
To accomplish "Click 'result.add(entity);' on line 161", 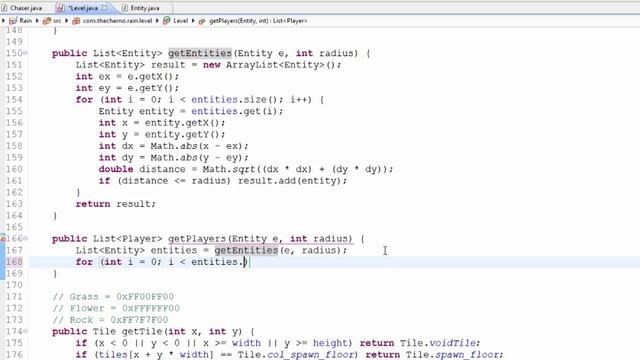I will [293, 180].
